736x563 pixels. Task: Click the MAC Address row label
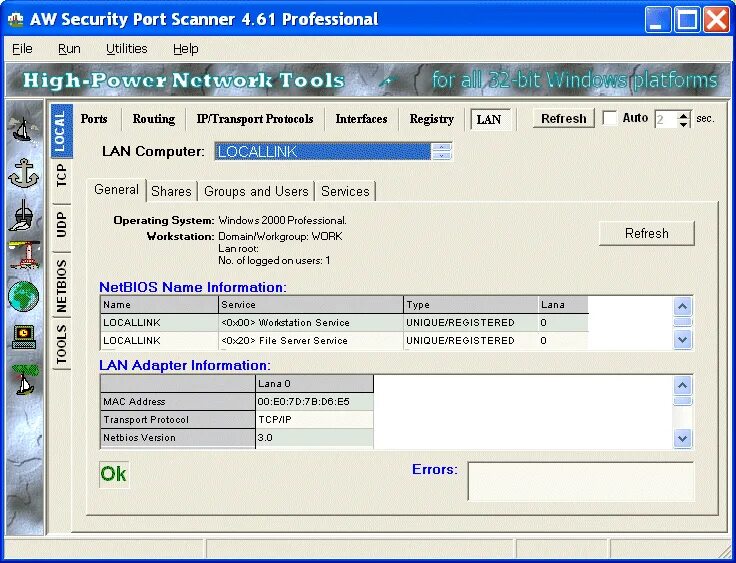(177, 401)
